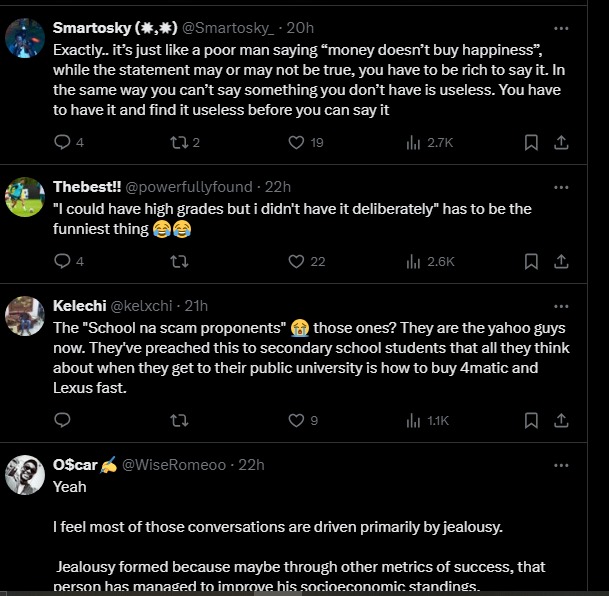This screenshot has height=596, width=609.
Task: Like Kelechi's tweet with 9 likes
Action: (296, 421)
